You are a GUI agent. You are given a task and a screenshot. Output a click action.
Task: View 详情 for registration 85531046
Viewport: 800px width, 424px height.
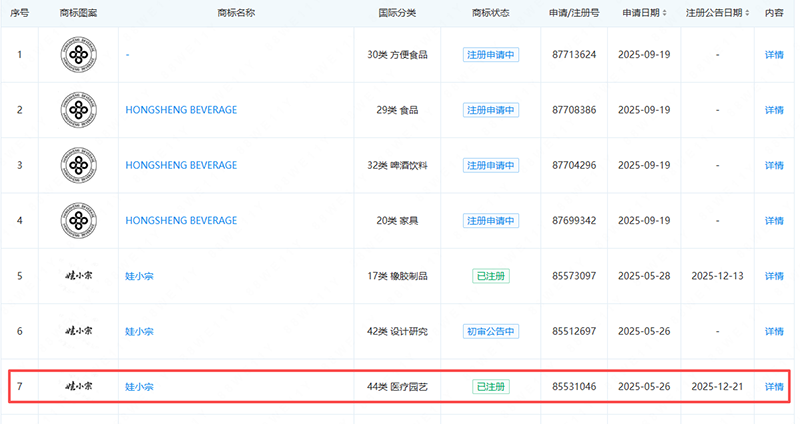pos(774,386)
